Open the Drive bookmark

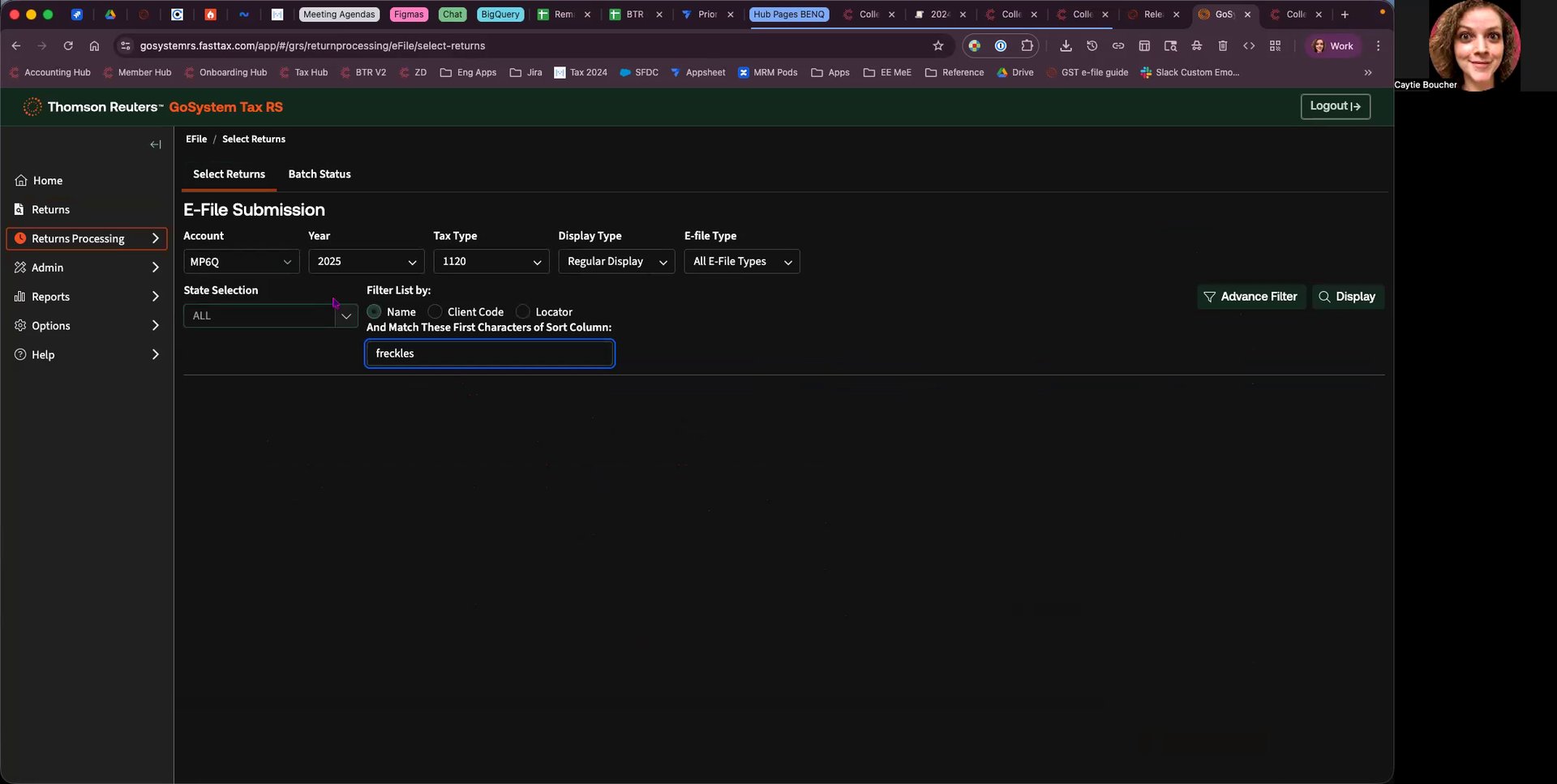1015,73
